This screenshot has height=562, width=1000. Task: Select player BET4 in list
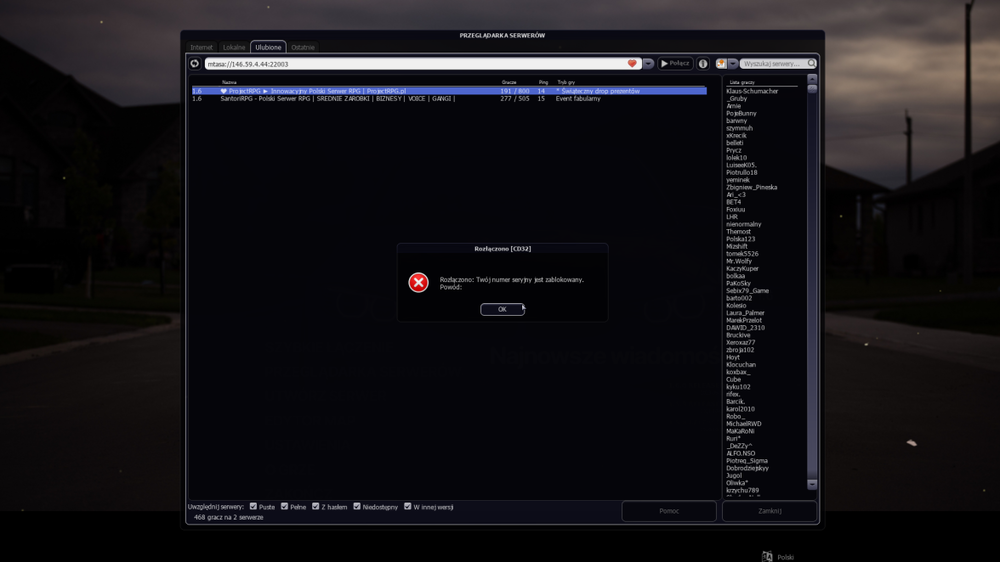click(733, 202)
